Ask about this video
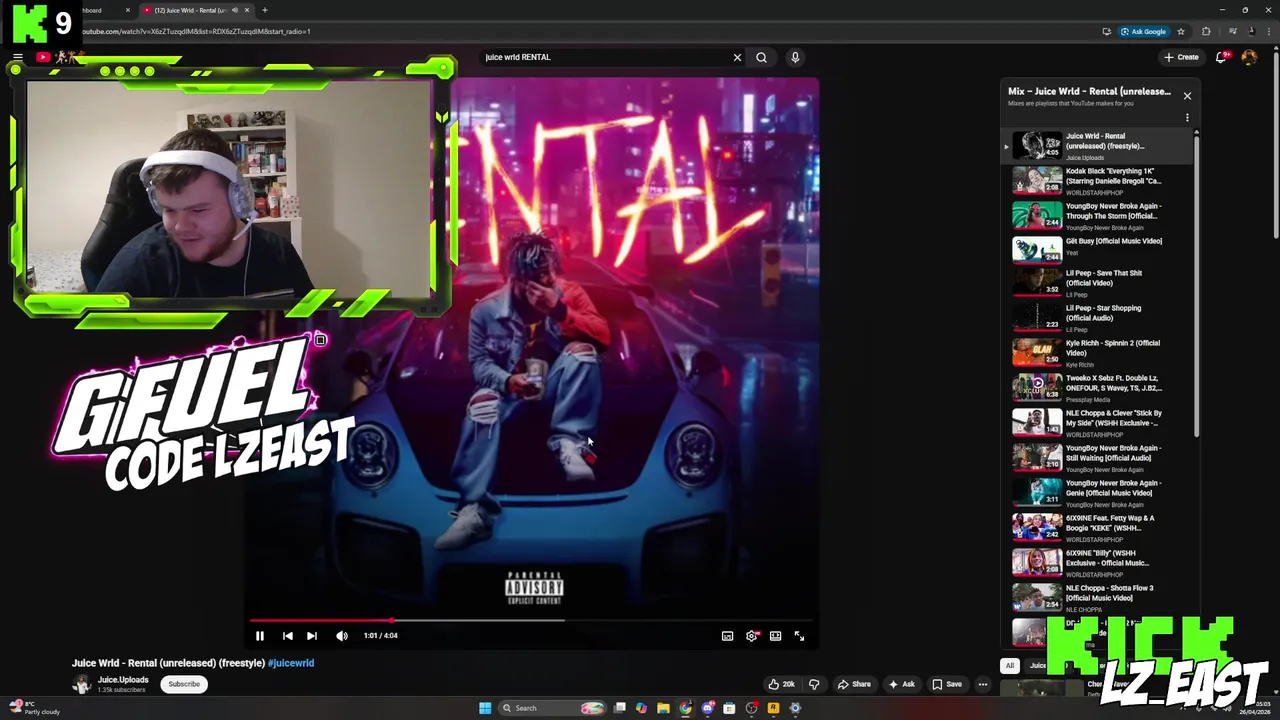 (901, 684)
